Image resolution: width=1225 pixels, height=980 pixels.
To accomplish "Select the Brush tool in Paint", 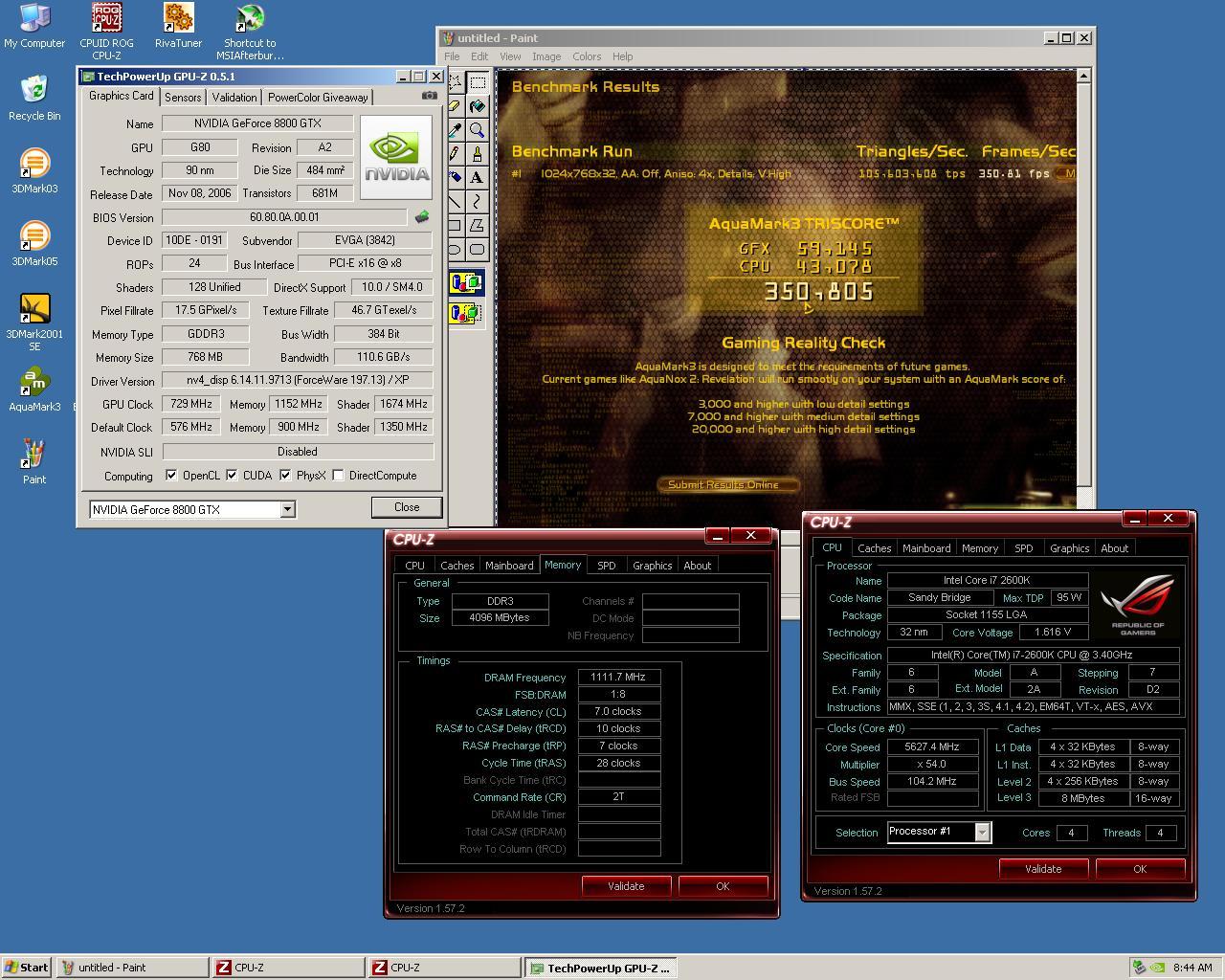I will [x=477, y=154].
